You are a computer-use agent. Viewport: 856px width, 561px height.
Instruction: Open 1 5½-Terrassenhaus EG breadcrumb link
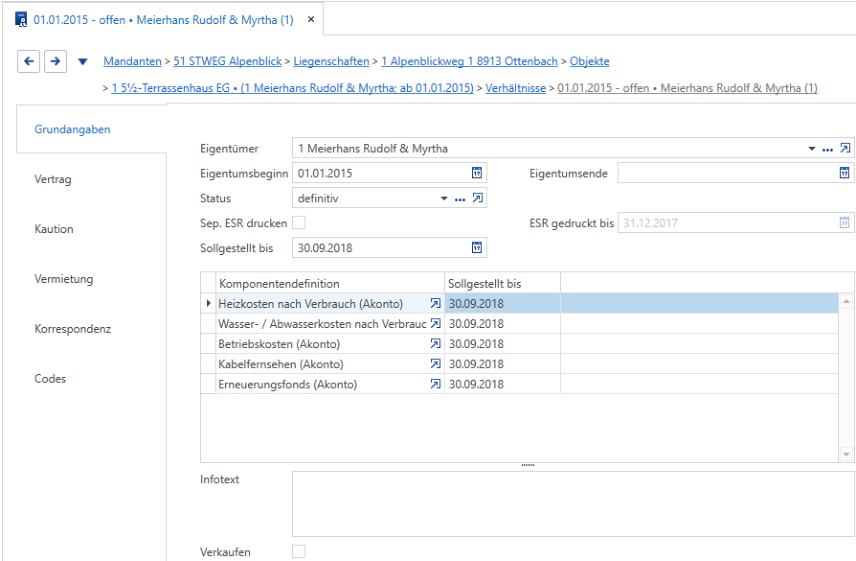click(x=293, y=88)
